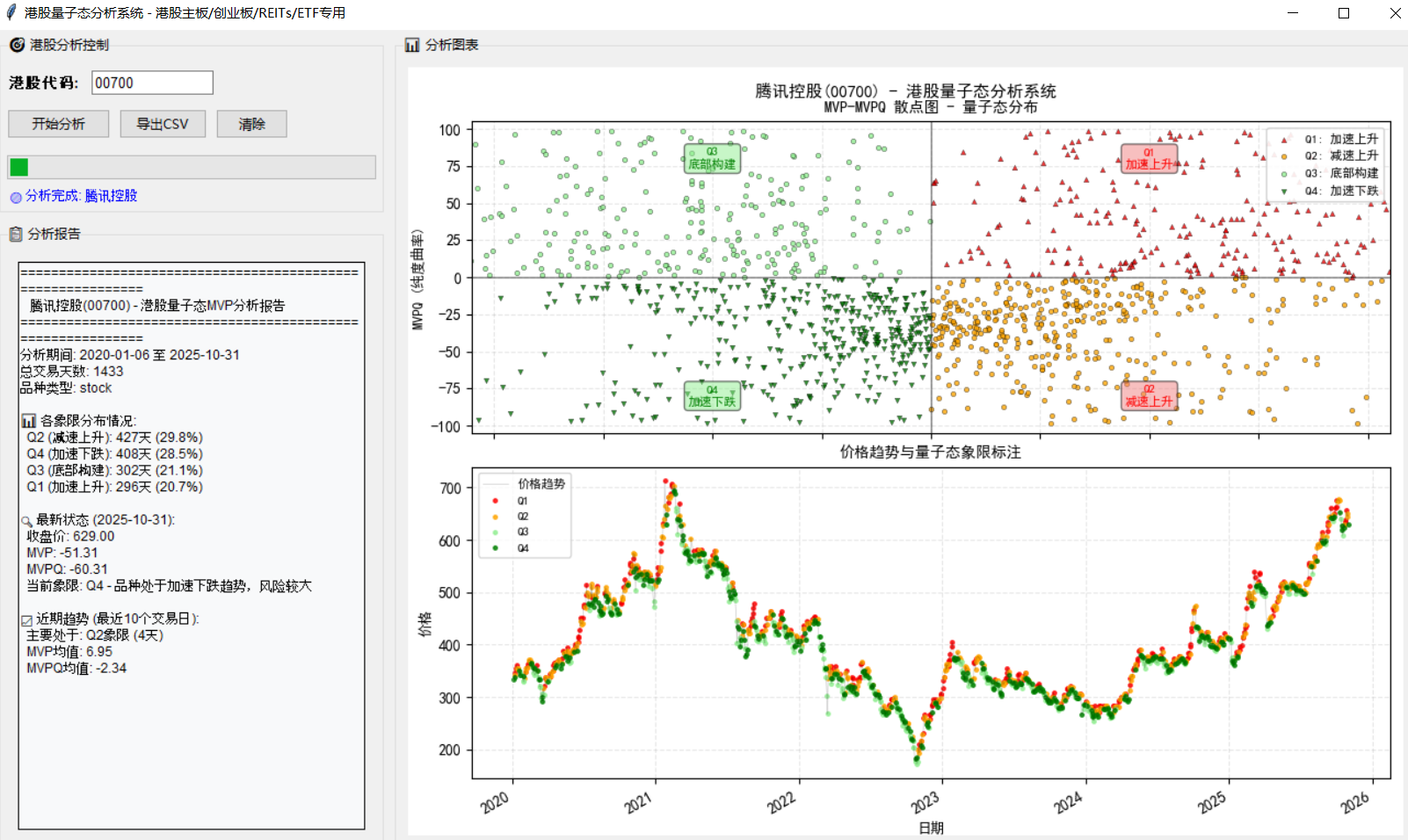1408x840 pixels.
Task: Click the red Q1 加速上升 label in scatter plot
Action: 1149,159
